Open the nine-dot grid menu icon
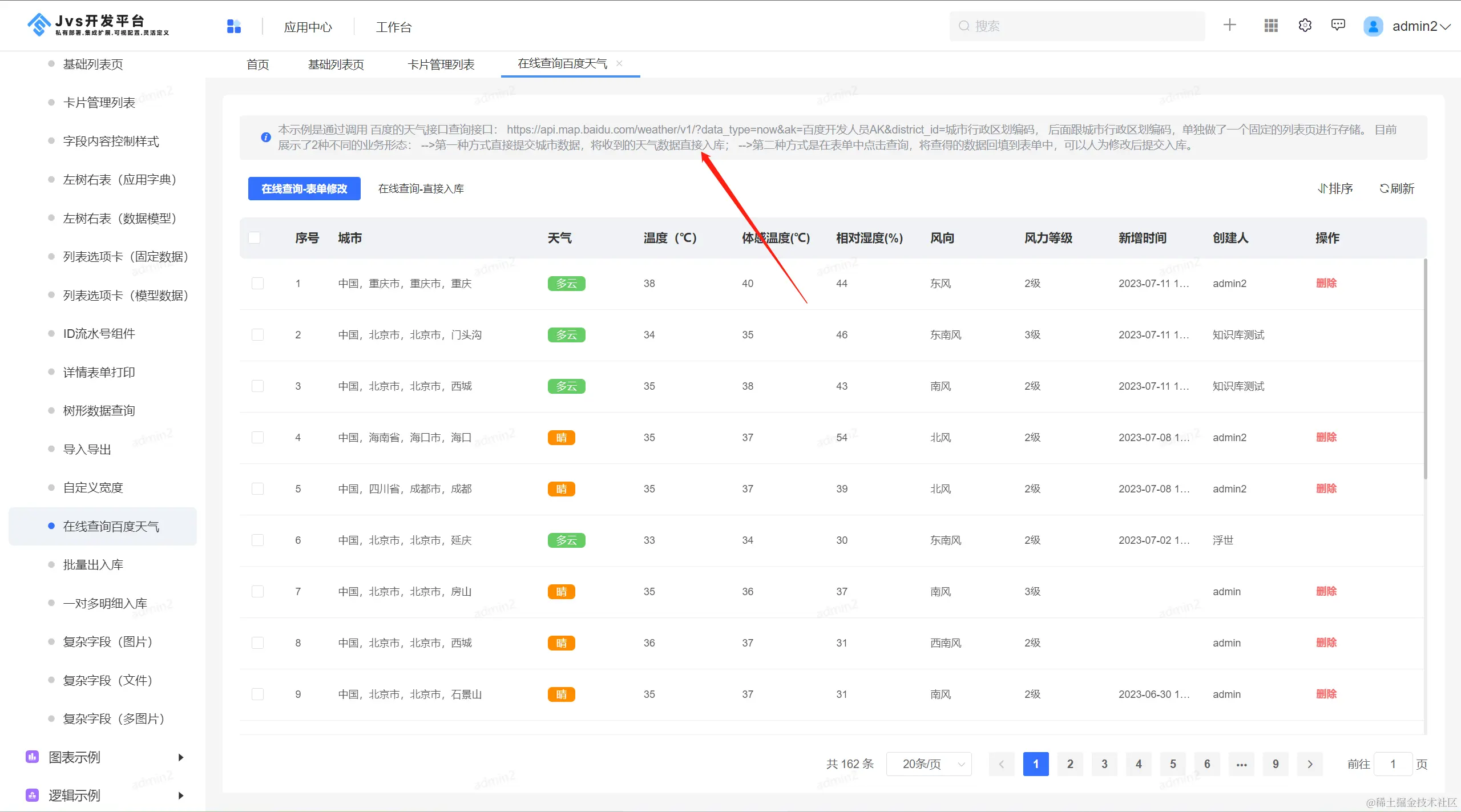Screen dimensions: 1461x812 1271,26
